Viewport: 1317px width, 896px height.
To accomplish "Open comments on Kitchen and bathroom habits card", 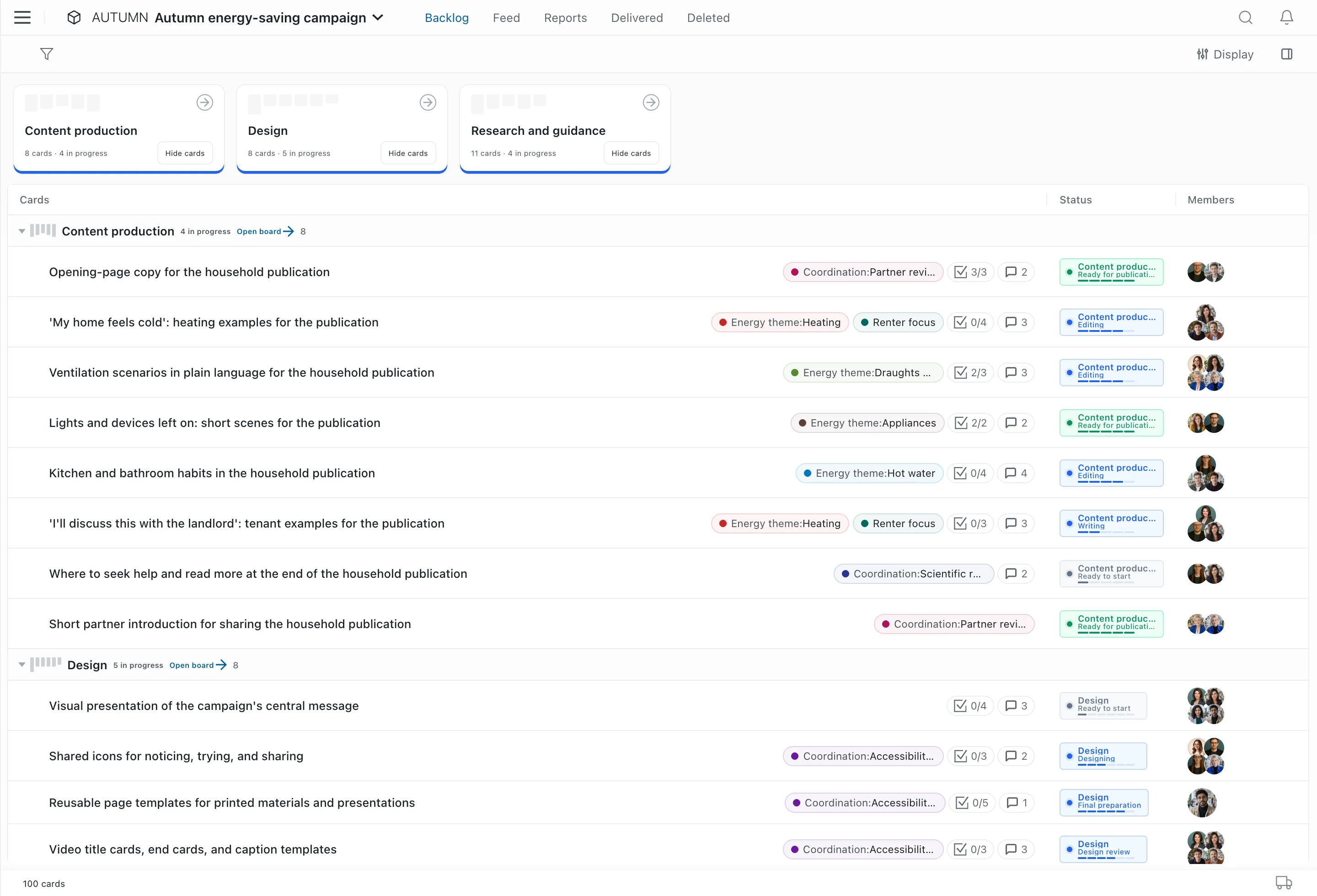I will [1016, 473].
